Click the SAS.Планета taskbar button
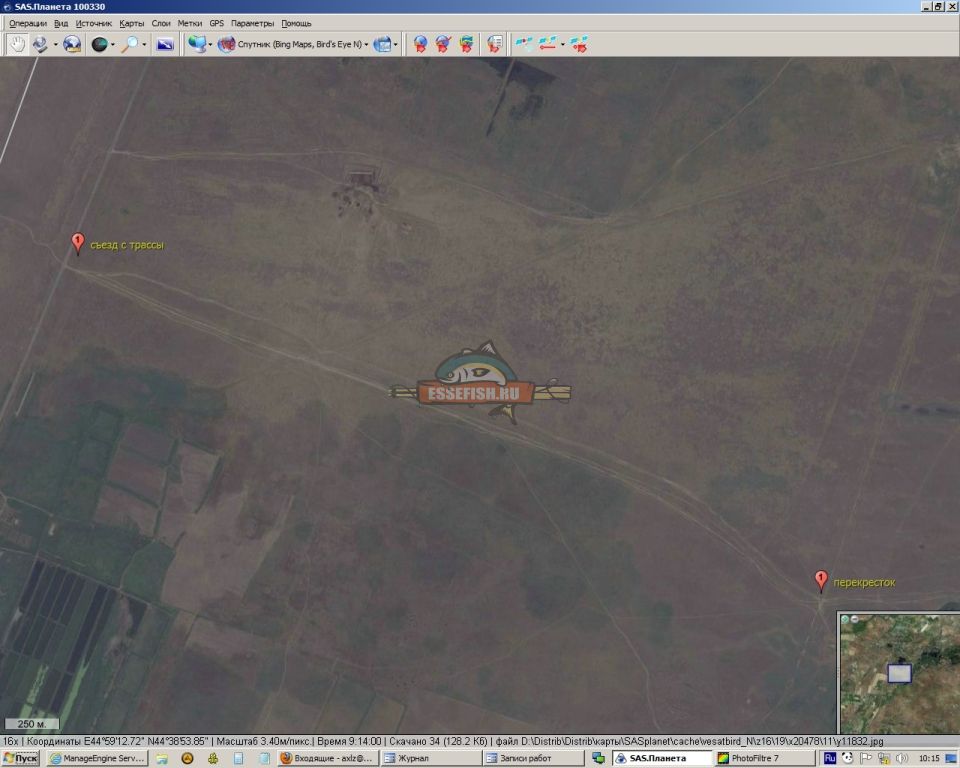The width and height of the screenshot is (960, 768). click(x=663, y=758)
